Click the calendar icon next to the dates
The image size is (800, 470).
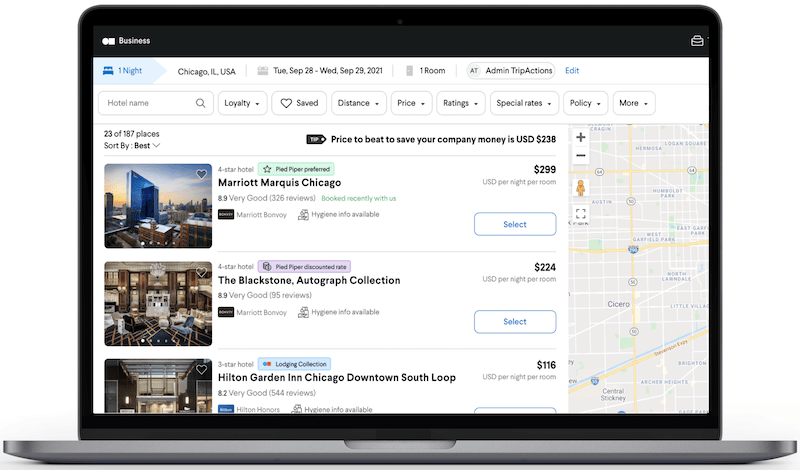tap(263, 71)
